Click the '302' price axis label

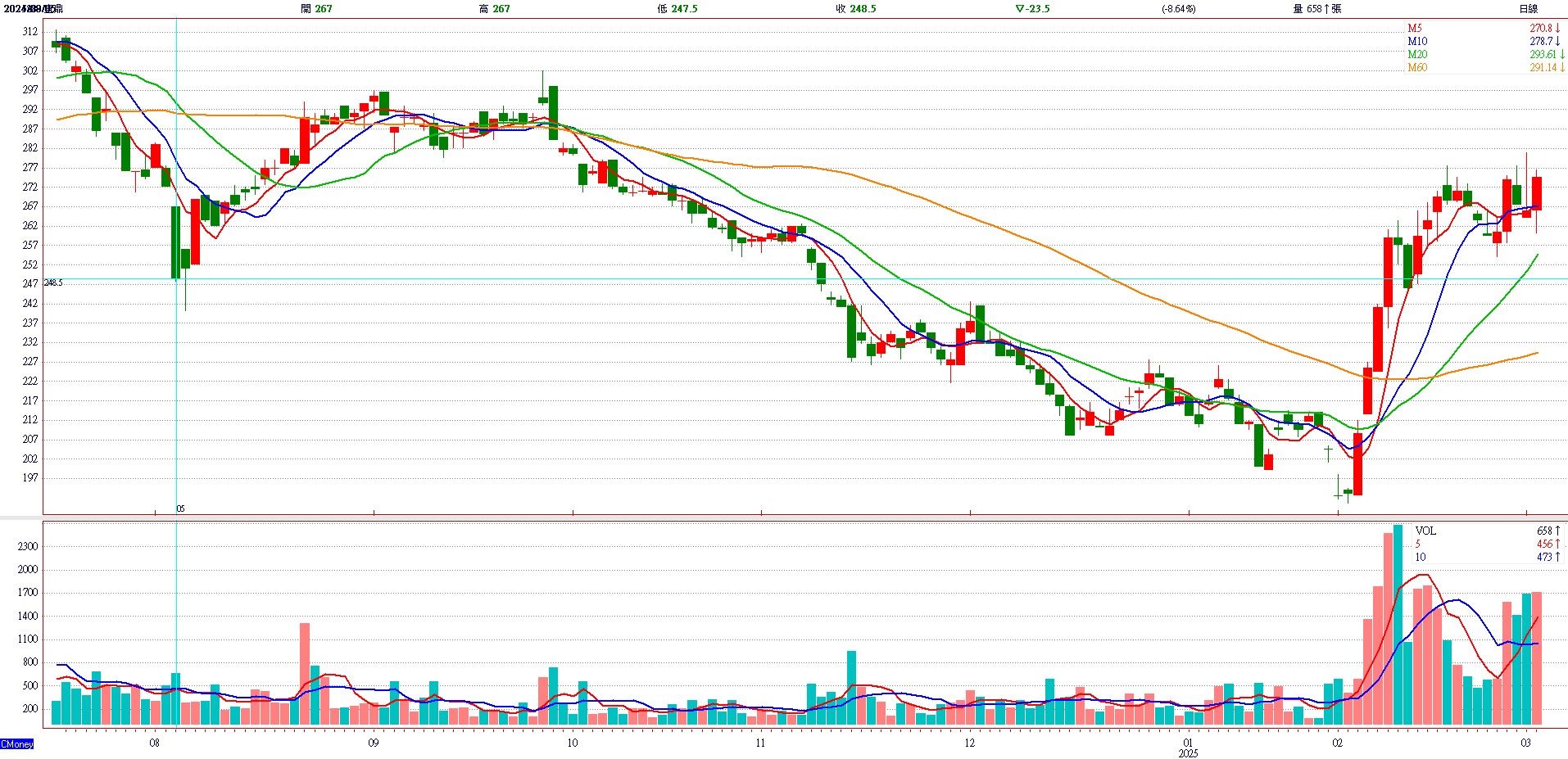click(30, 71)
